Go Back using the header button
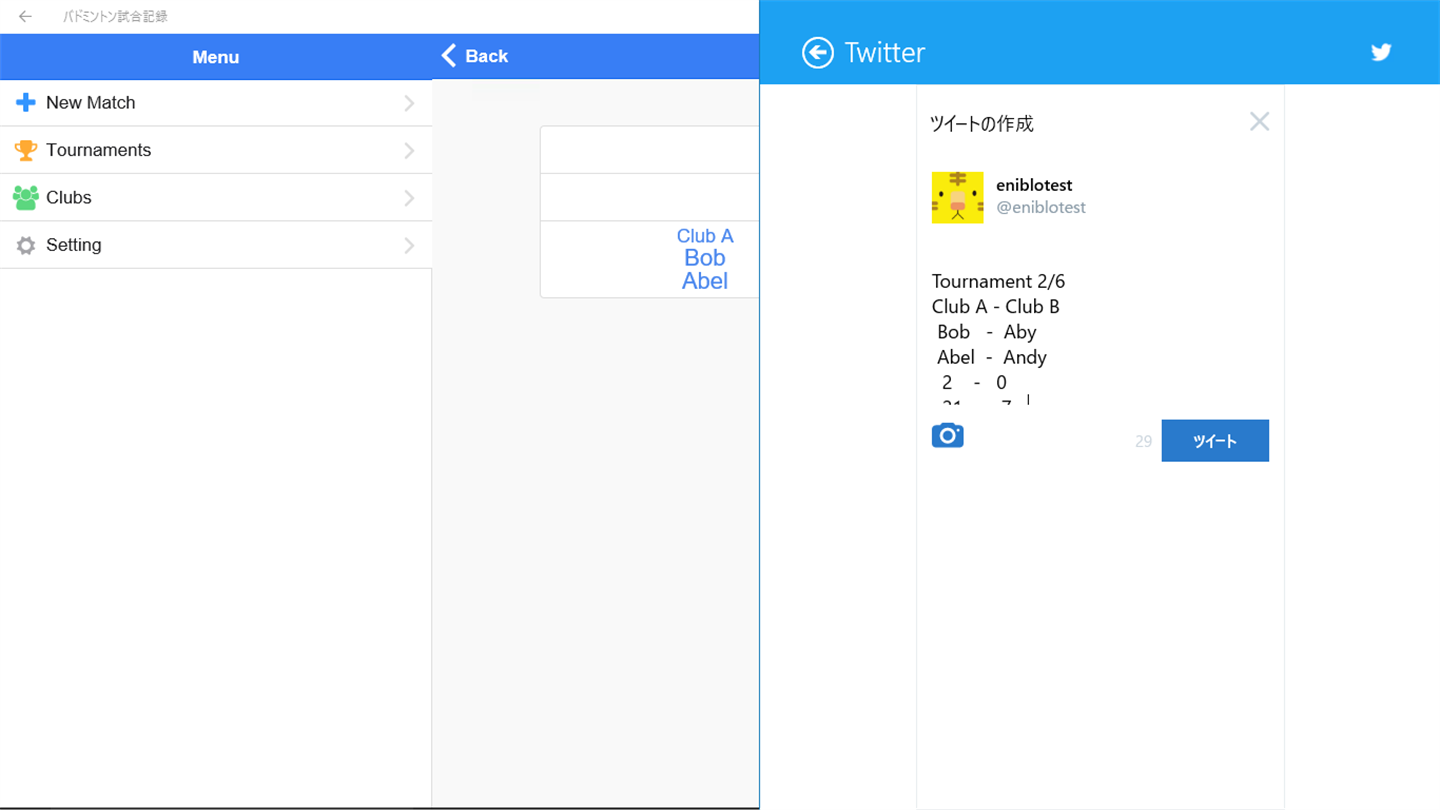Screen dimensions: 1440x810 (475, 56)
